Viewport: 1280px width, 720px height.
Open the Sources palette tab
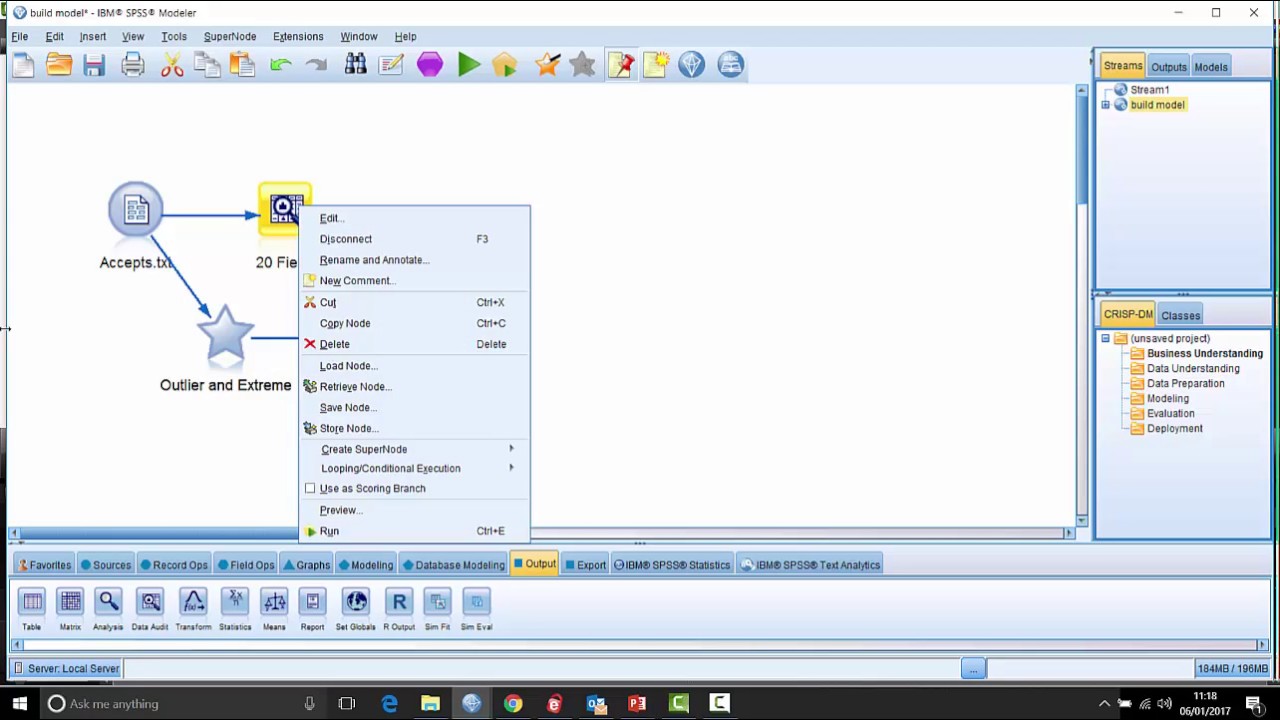[105, 565]
